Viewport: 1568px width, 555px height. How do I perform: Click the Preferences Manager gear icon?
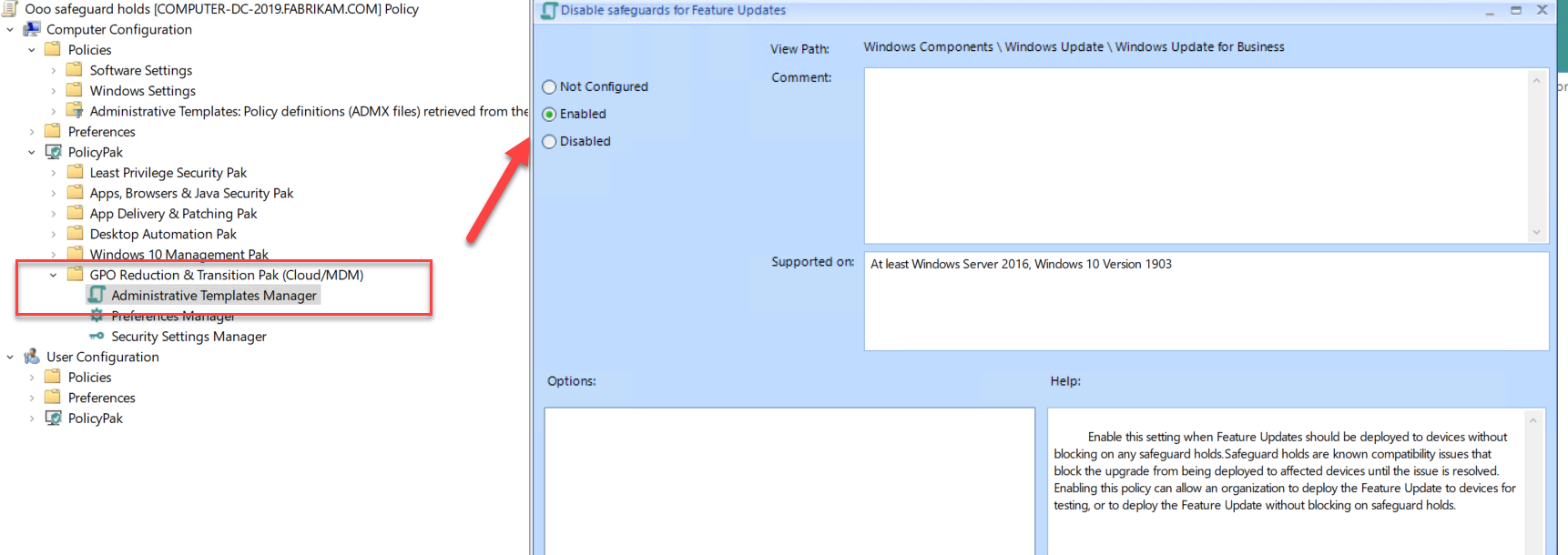(x=97, y=316)
